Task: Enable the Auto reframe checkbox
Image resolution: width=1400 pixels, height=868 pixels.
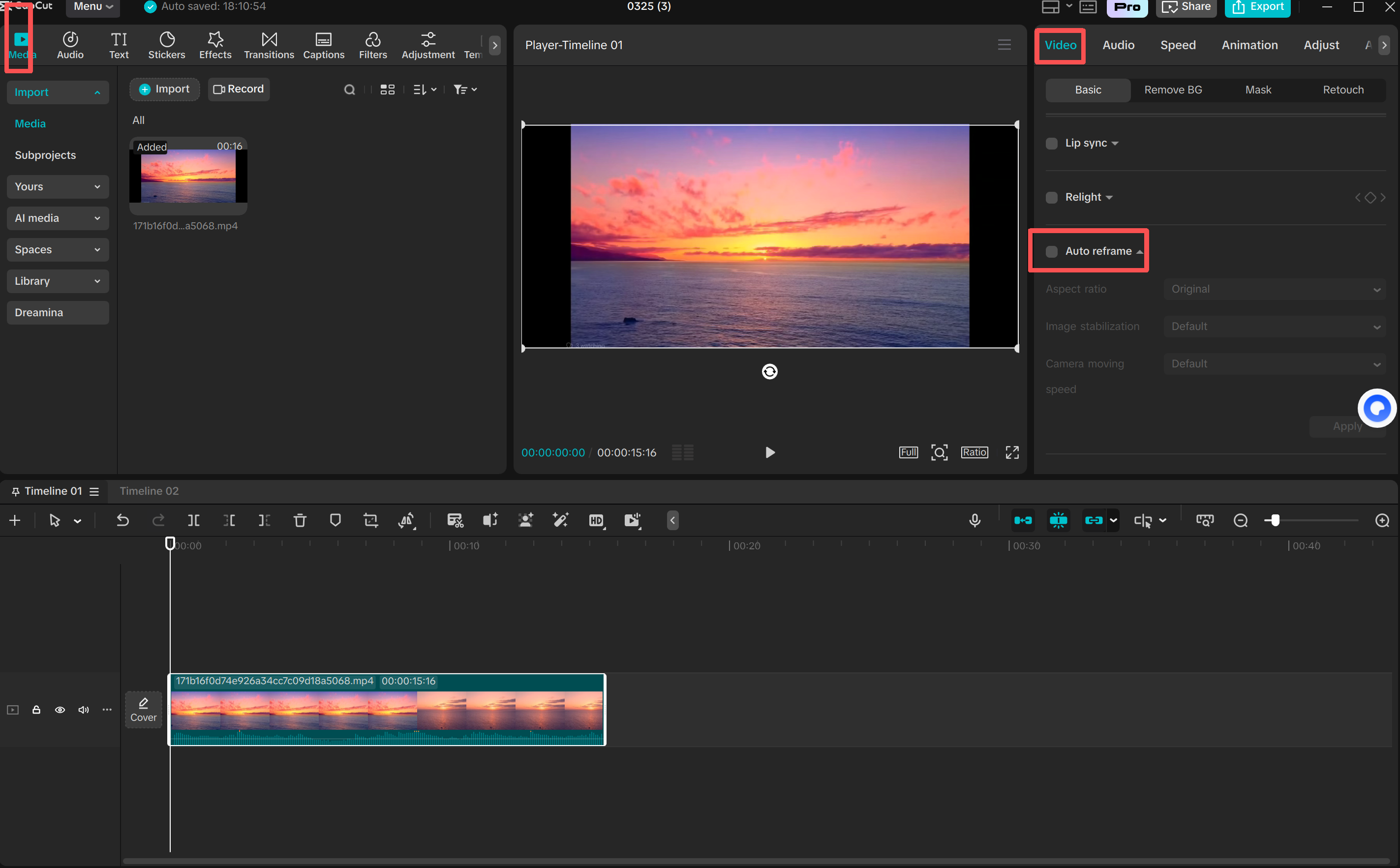Action: pyautogui.click(x=1051, y=251)
